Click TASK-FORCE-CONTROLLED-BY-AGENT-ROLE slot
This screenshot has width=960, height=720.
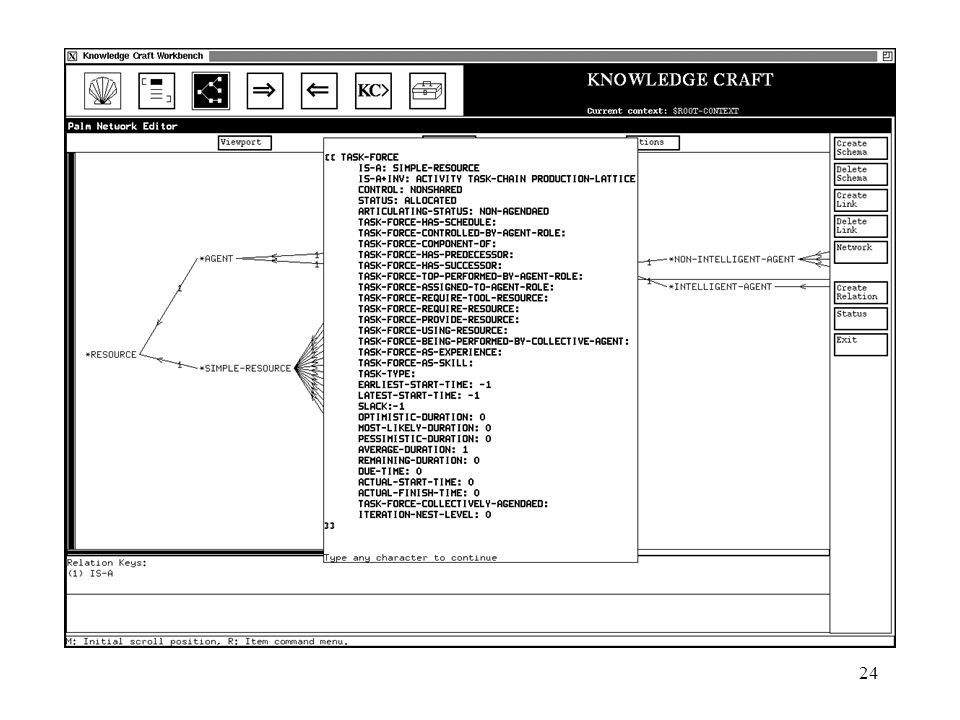pyautogui.click(x=462, y=233)
